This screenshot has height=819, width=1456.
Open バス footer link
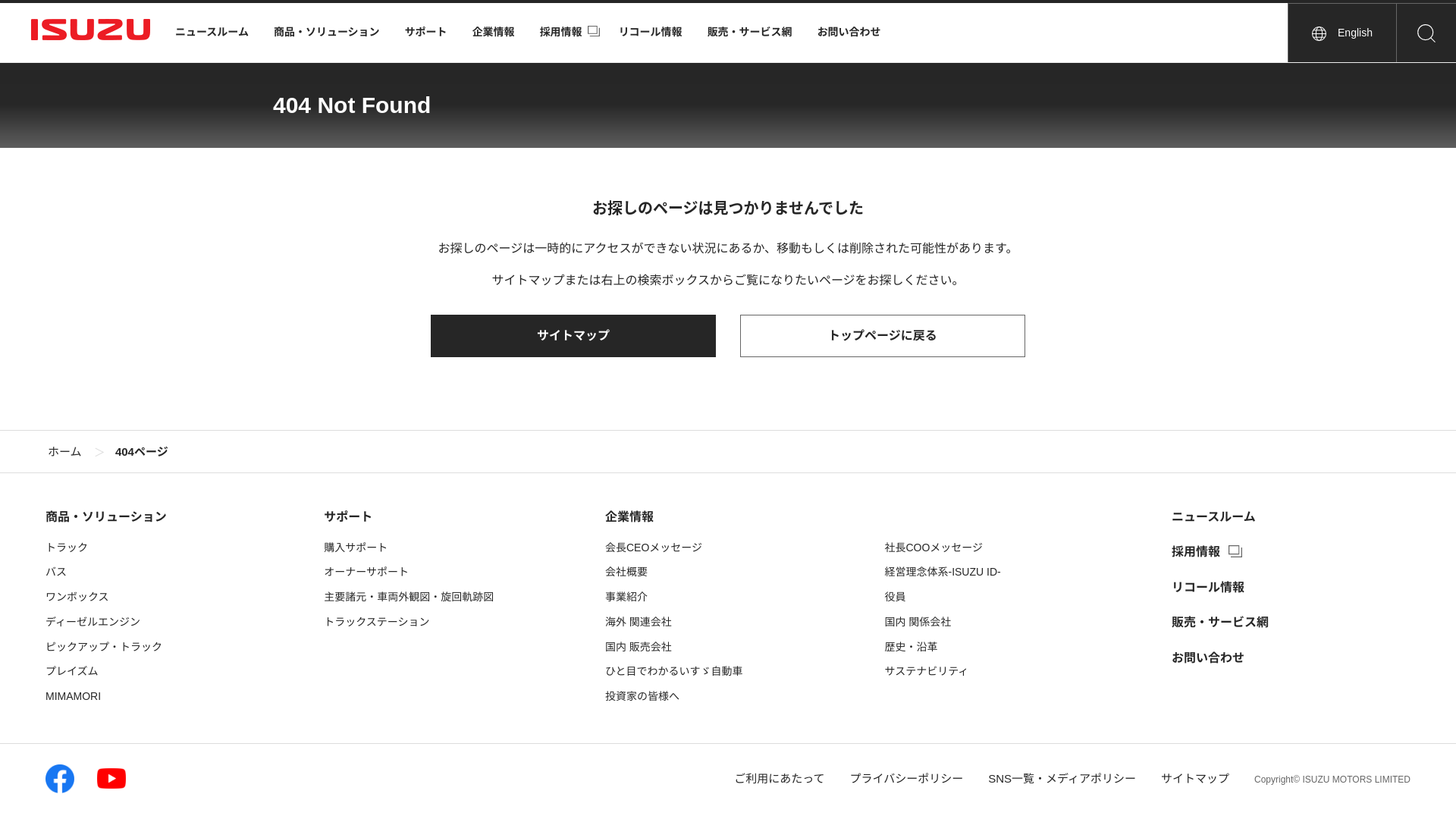(x=56, y=572)
